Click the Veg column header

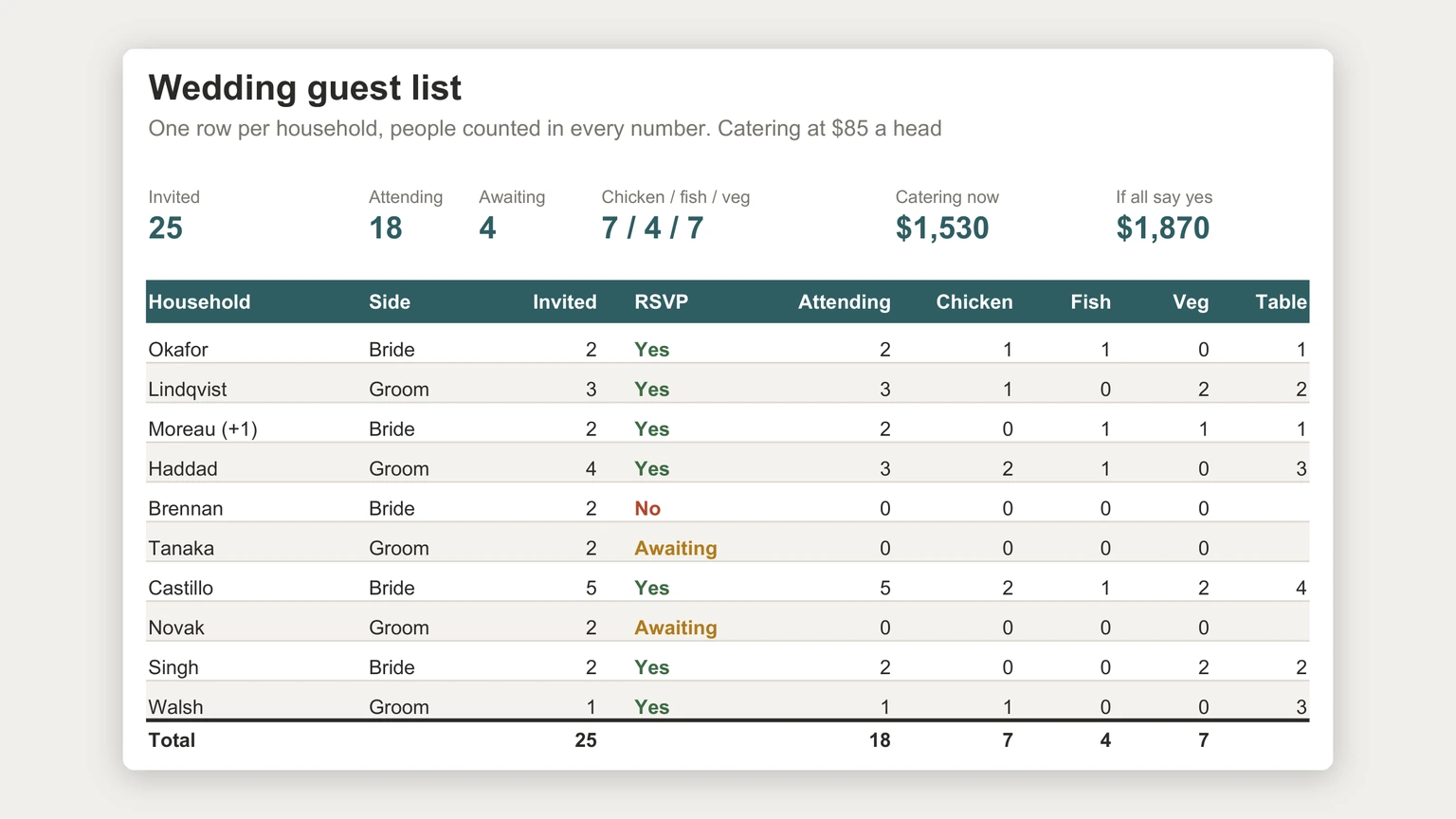pos(1191,301)
